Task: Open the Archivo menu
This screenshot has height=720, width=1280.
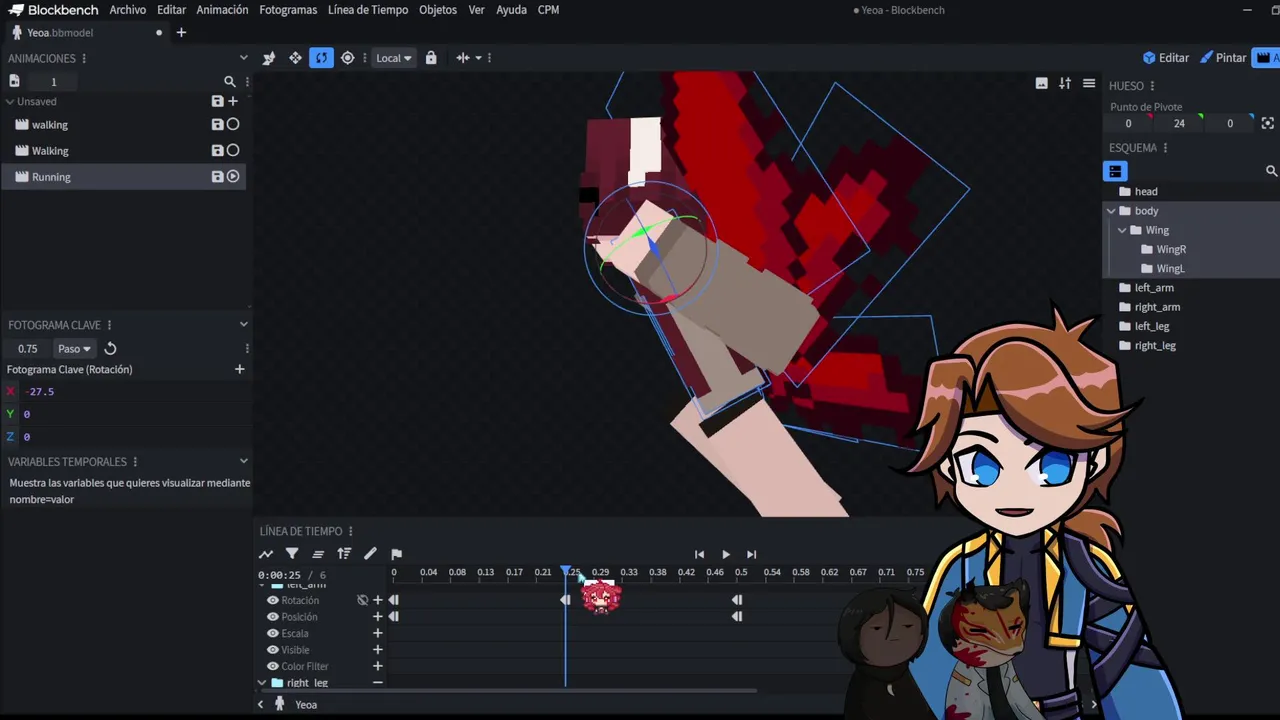Action: tap(128, 10)
